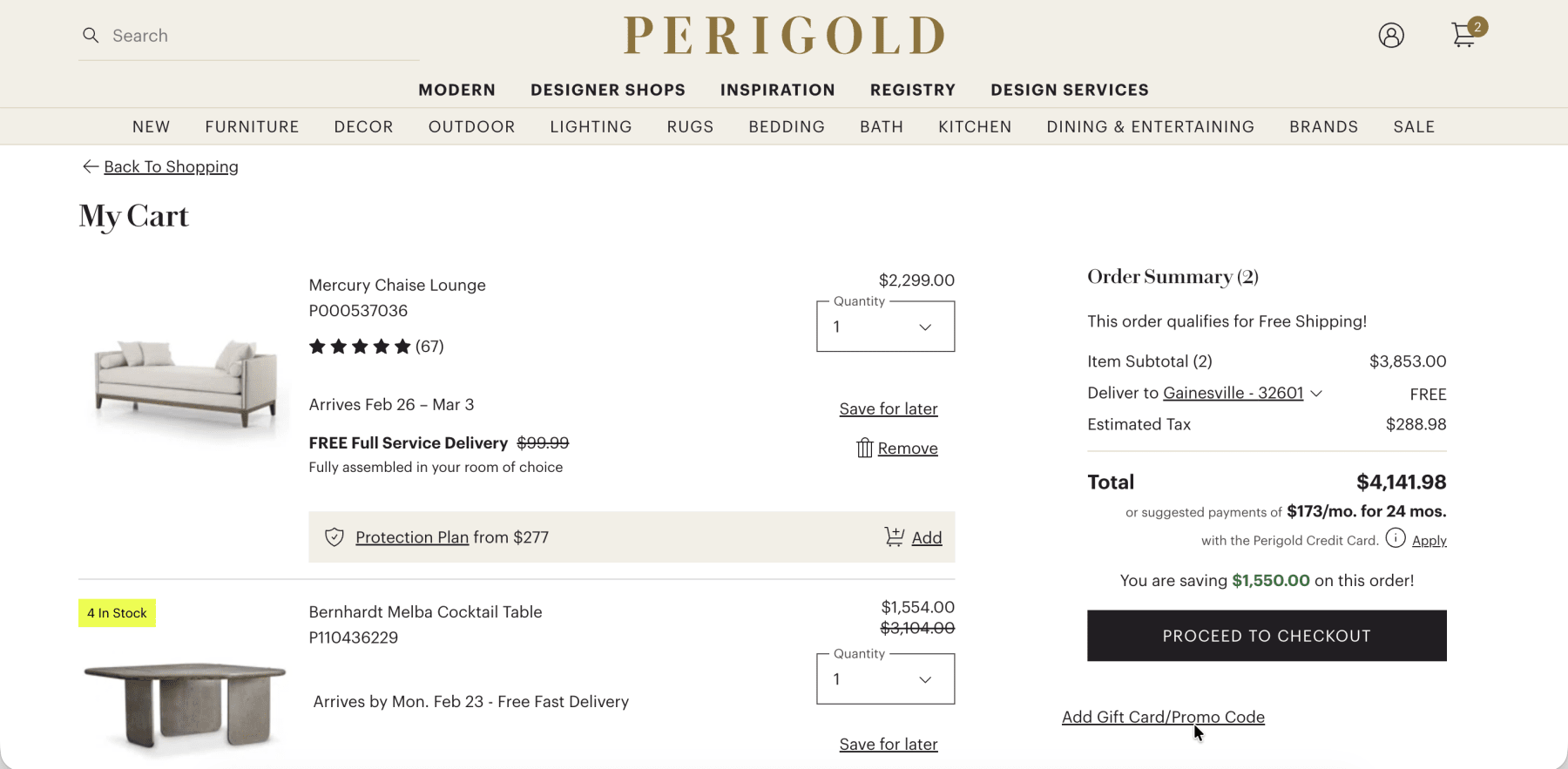Click the shield icon beside Protection Plan
Screen dimensions: 1568x769
(335, 537)
